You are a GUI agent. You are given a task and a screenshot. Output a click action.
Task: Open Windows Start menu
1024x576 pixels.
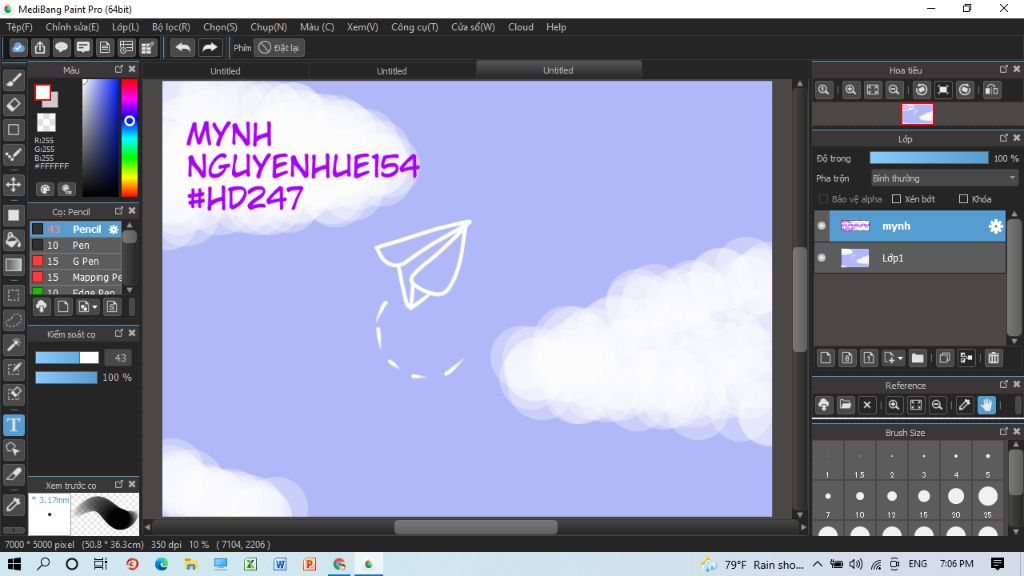point(14,564)
